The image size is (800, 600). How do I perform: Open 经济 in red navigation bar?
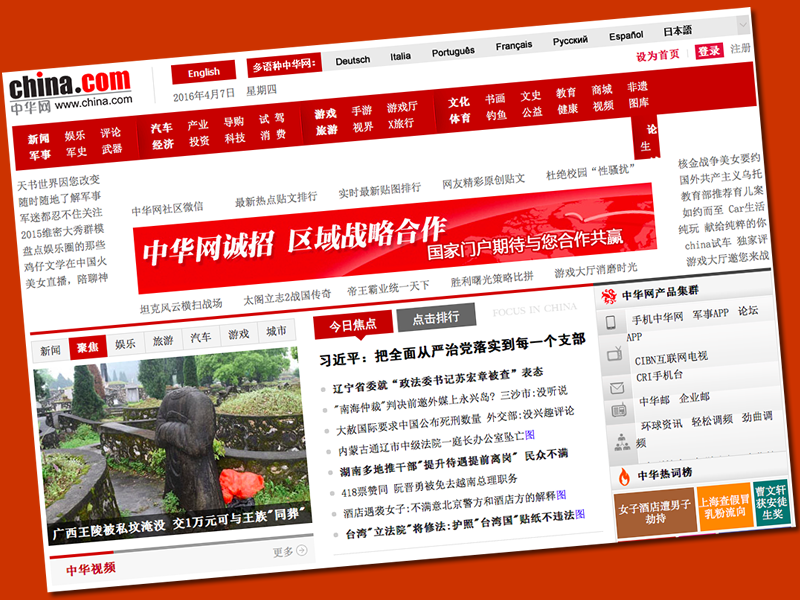163,144
